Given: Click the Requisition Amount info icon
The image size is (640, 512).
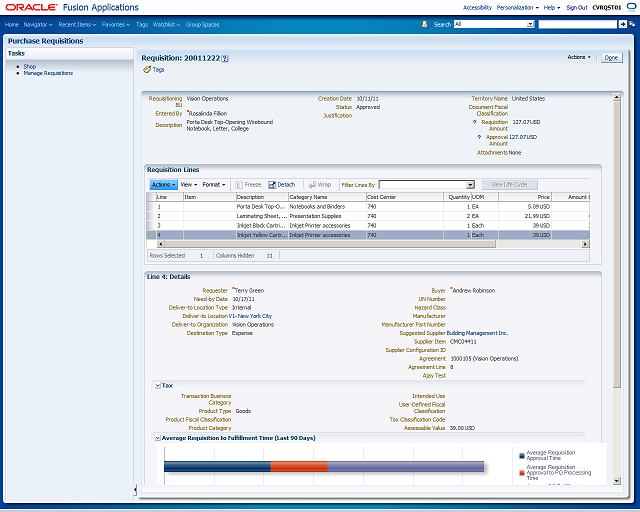Looking at the screenshot, I should pos(474,122).
